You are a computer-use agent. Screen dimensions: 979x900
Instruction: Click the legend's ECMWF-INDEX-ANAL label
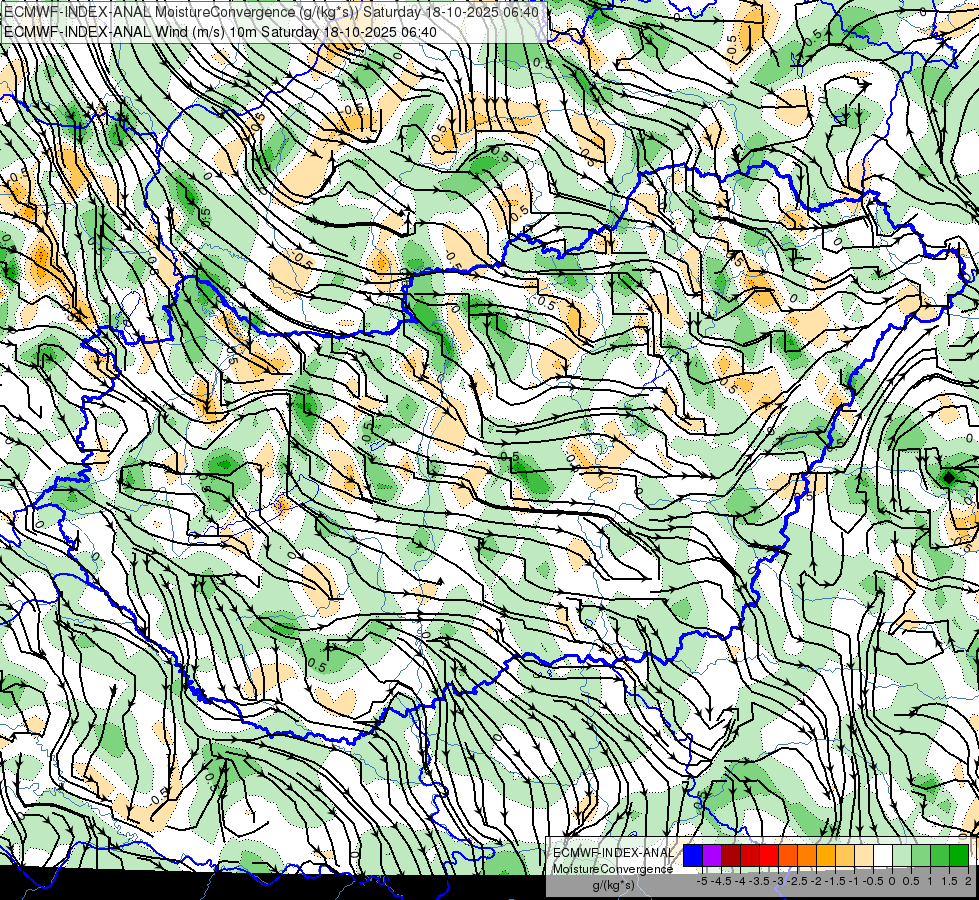(x=614, y=853)
